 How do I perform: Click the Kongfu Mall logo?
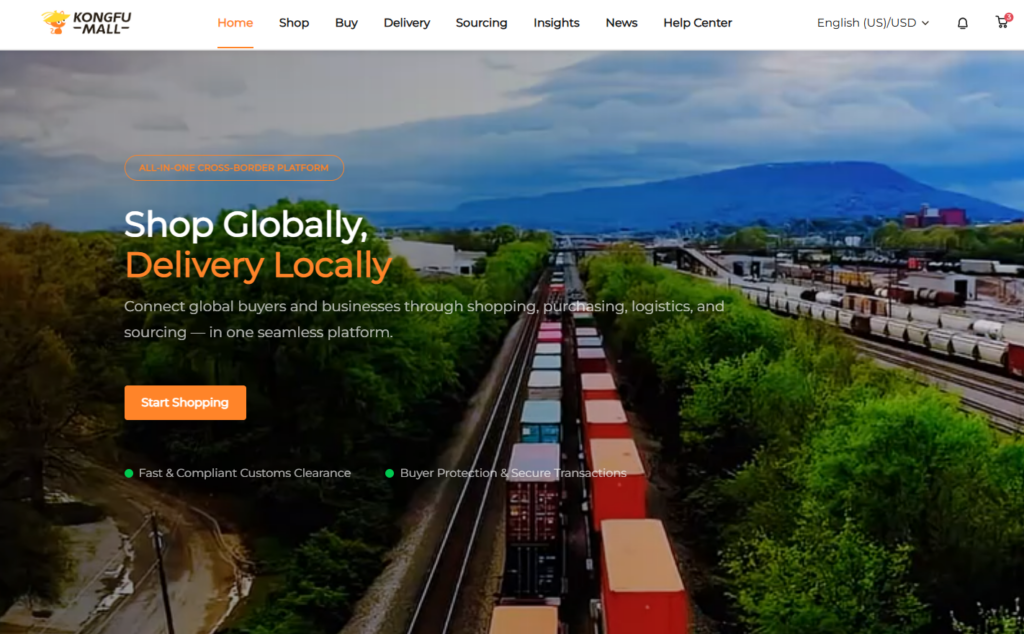point(87,22)
